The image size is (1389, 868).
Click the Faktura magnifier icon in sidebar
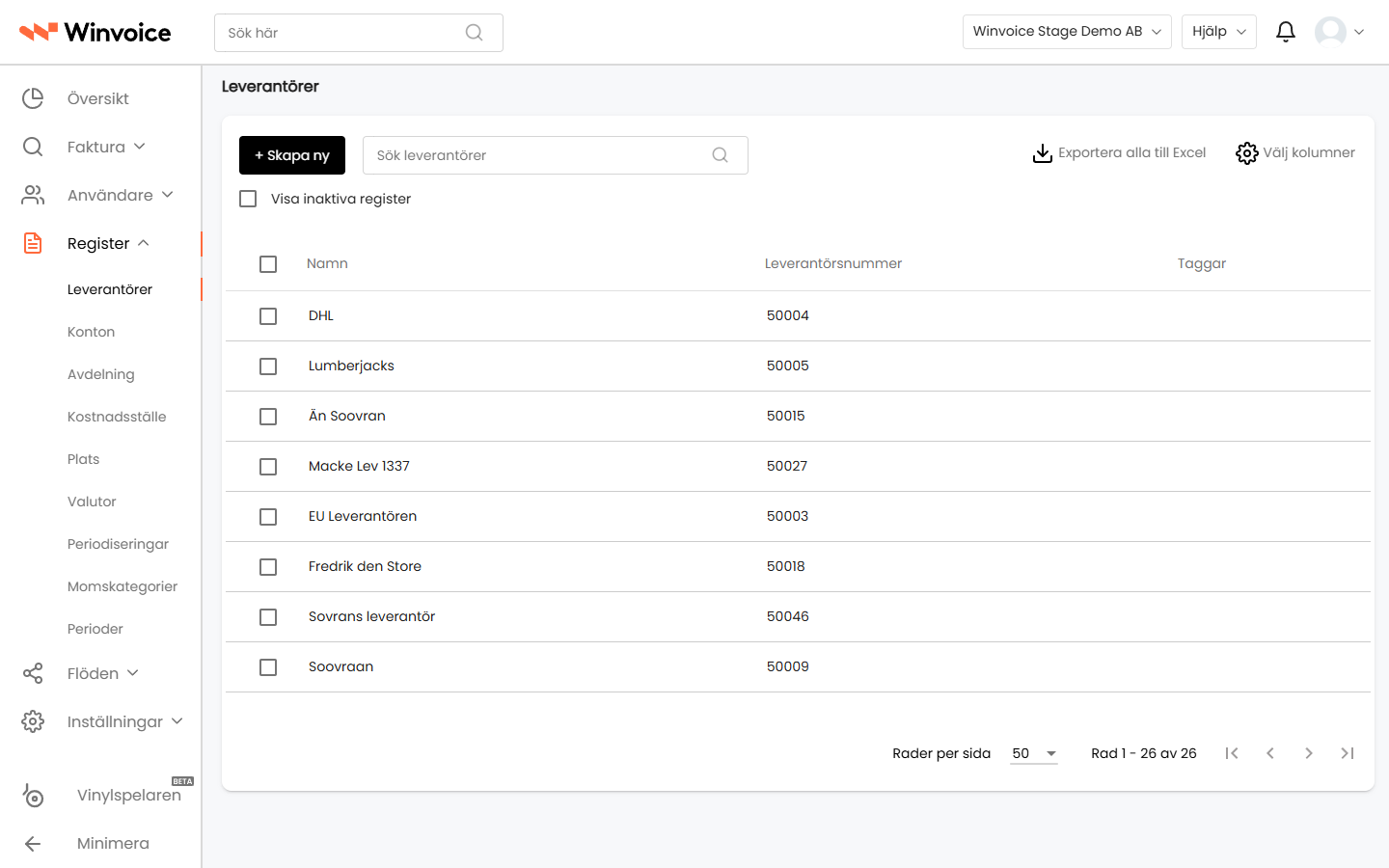point(33,147)
